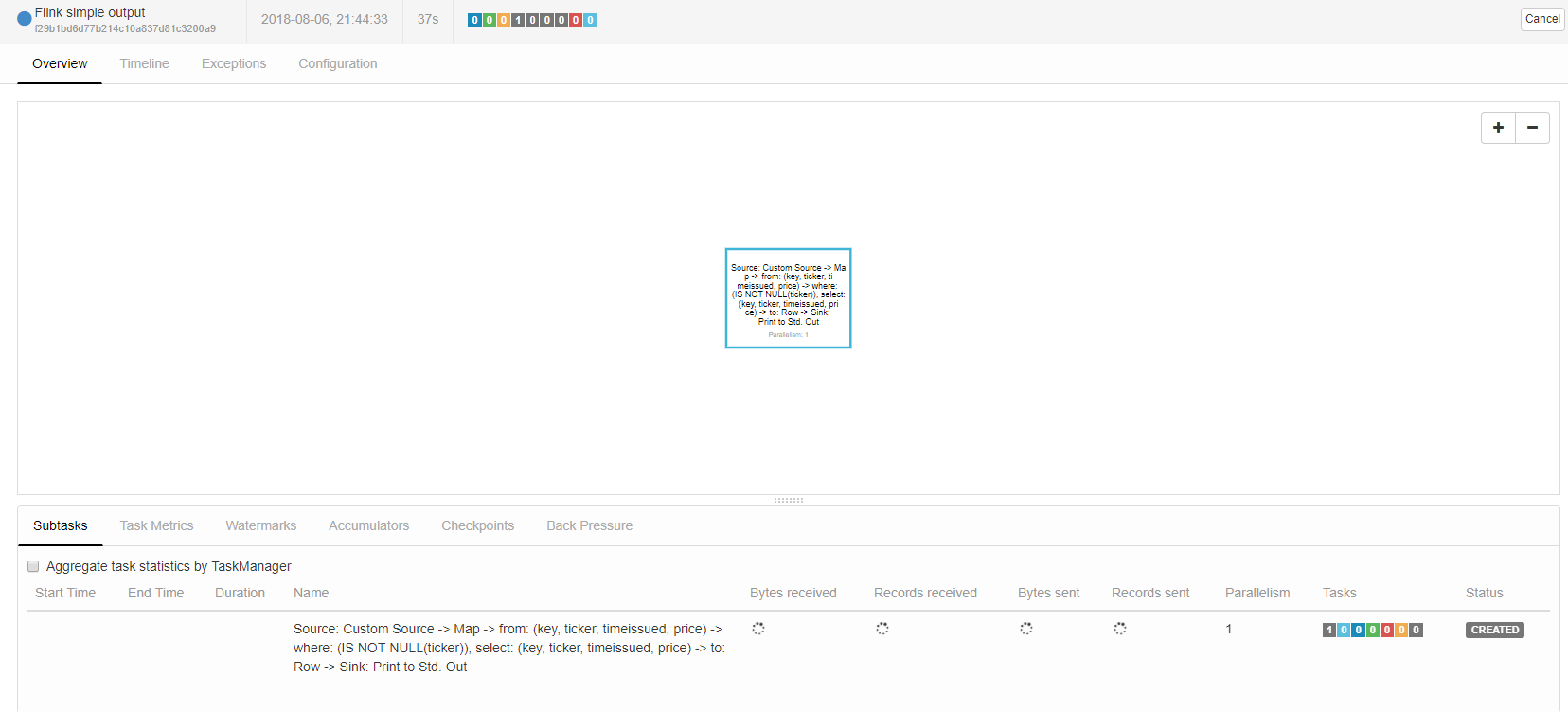Click the Bytes sent loading spinner

click(x=1026, y=629)
